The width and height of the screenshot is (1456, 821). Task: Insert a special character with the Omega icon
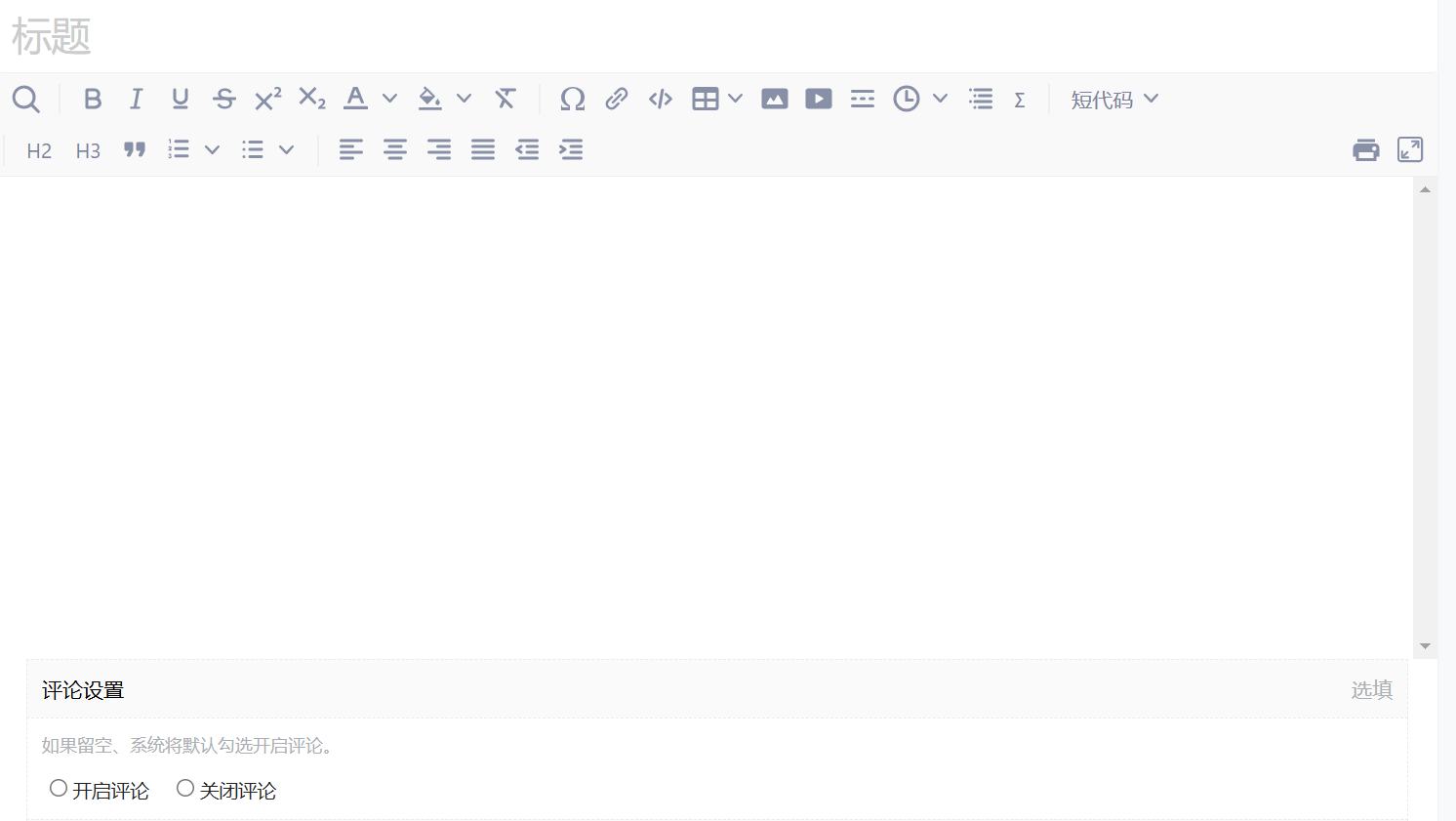click(572, 99)
